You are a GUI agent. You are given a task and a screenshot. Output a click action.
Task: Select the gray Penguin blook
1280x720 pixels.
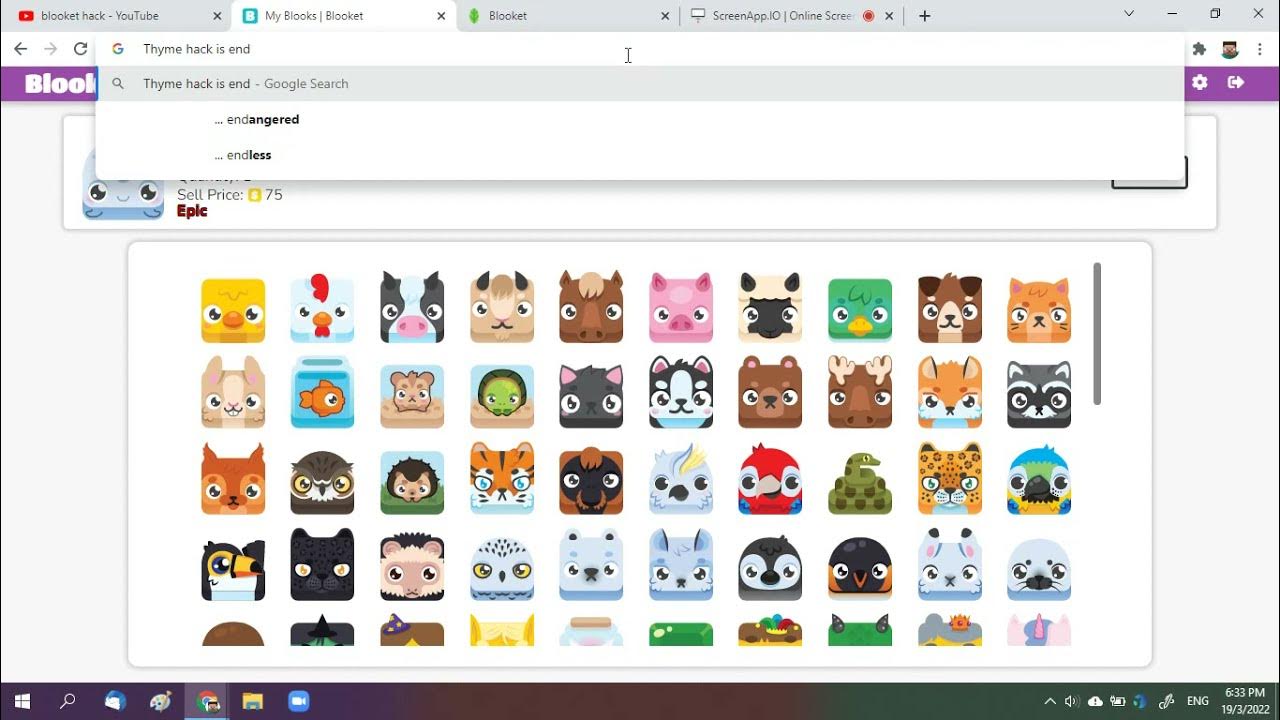point(770,568)
